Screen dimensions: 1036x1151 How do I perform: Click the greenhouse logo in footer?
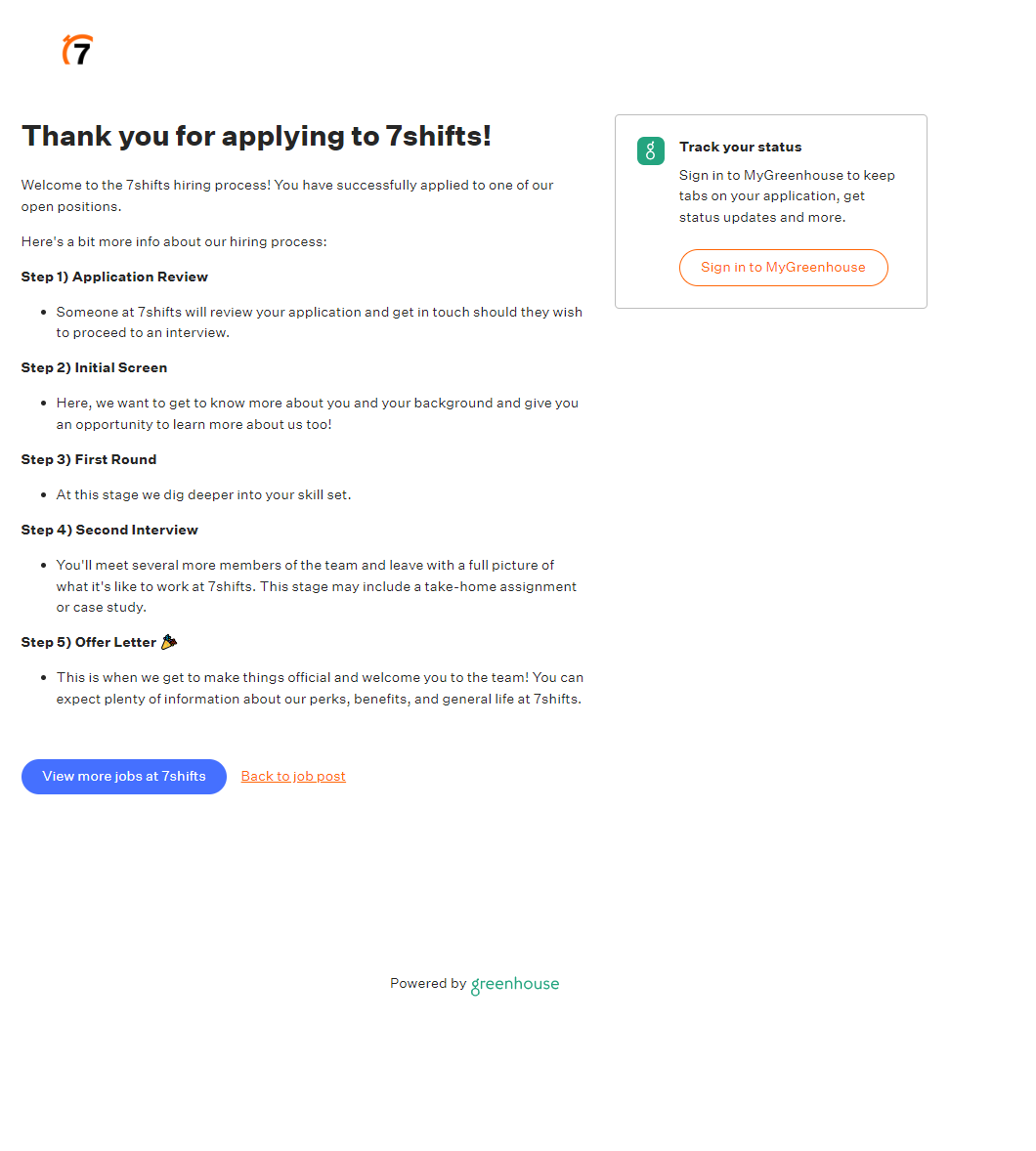pyautogui.click(x=515, y=985)
